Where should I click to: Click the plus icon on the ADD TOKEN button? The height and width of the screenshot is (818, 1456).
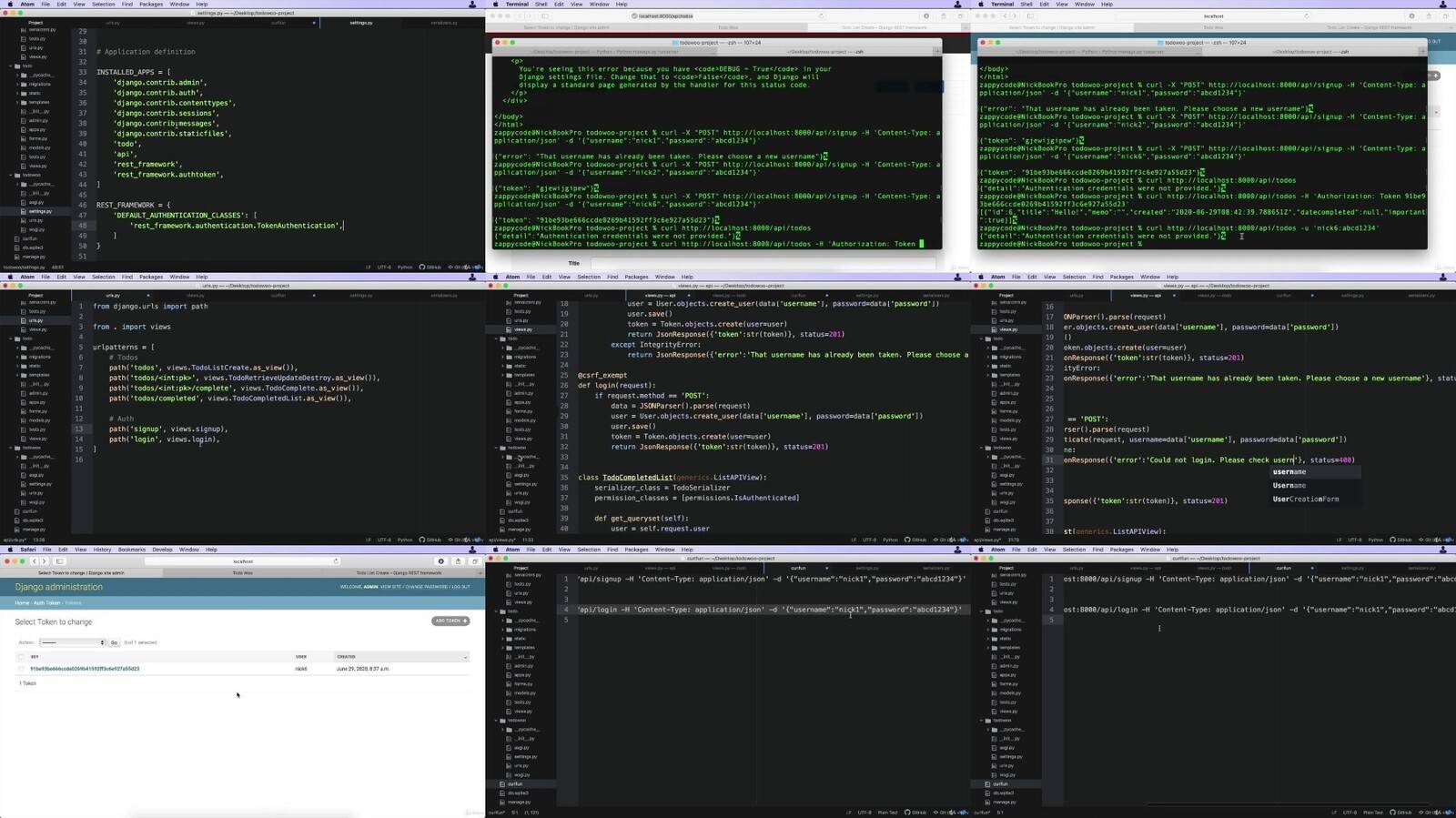465,621
